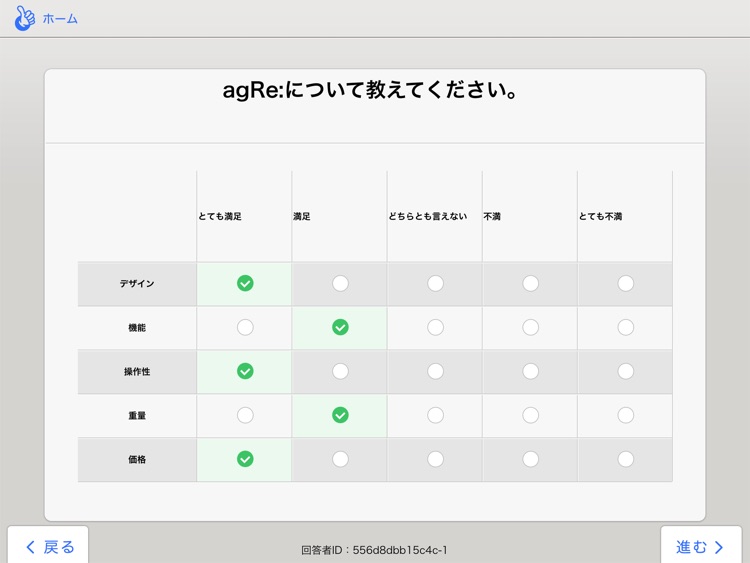Select とても満足 for 重量 row
The height and width of the screenshot is (563, 750).
point(245,416)
